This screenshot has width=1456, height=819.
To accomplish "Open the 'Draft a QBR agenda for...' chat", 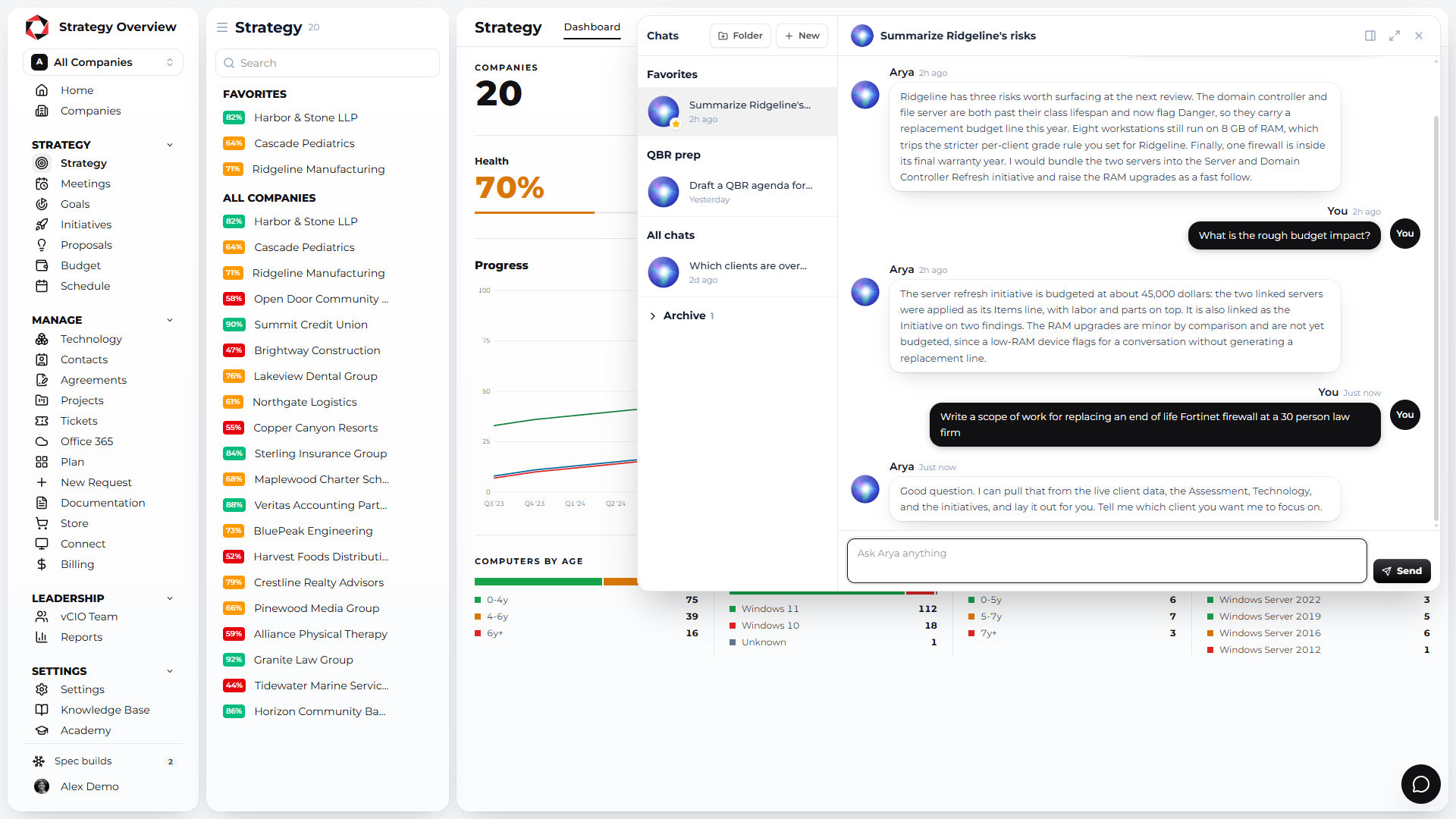I will [737, 192].
